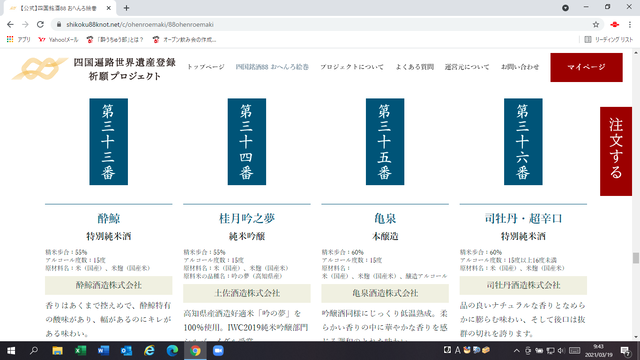Viewport: 640px width, 360px height.
Task: Open the Windows Start menu
Action: click(x=11, y=351)
